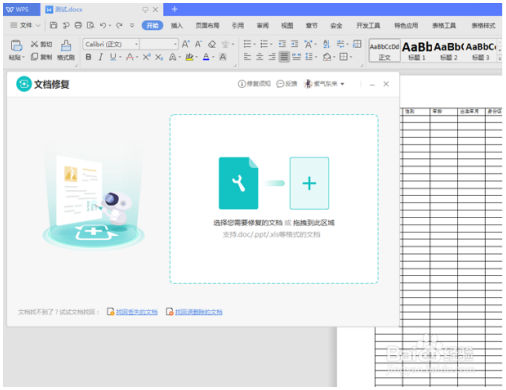Click the plus file add box

tap(309, 183)
